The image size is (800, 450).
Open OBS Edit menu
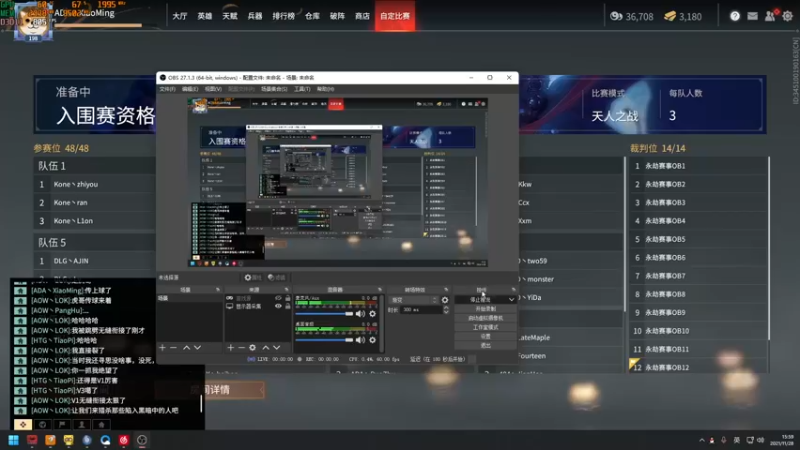(190, 89)
